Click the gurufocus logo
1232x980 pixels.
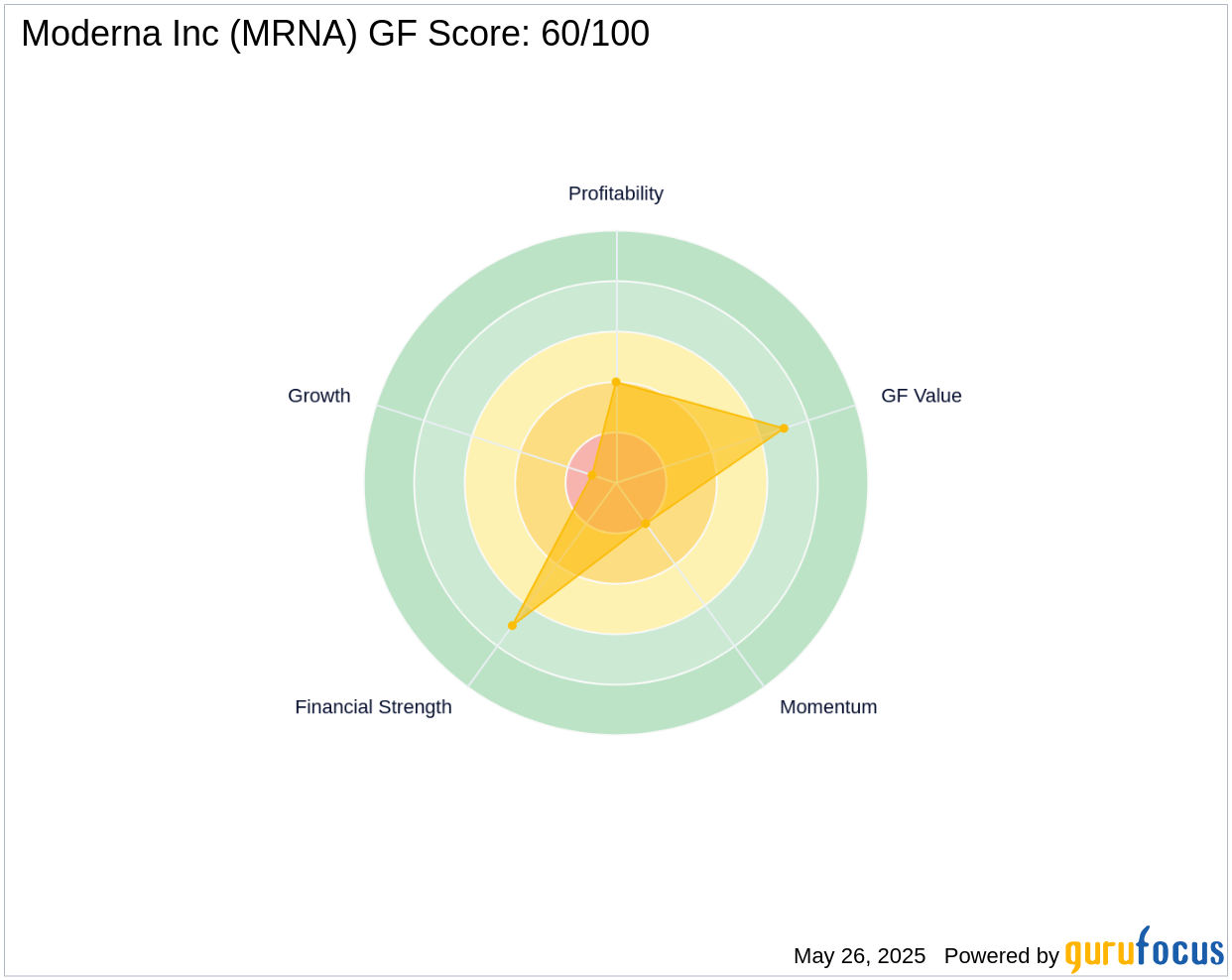[x=1145, y=949]
